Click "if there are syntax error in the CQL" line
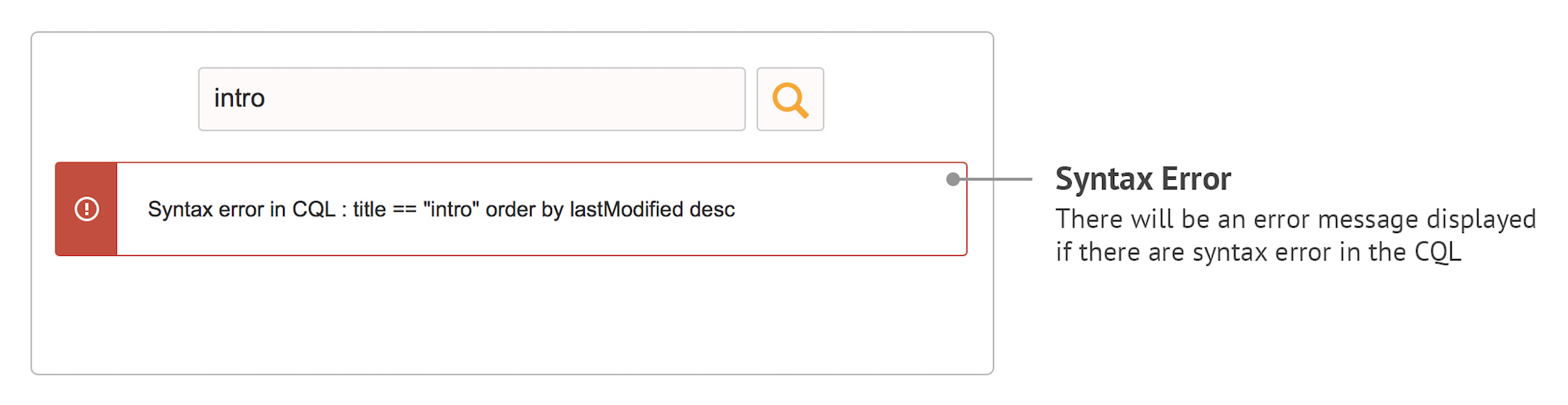This screenshot has width=1568, height=405. coord(1258,253)
